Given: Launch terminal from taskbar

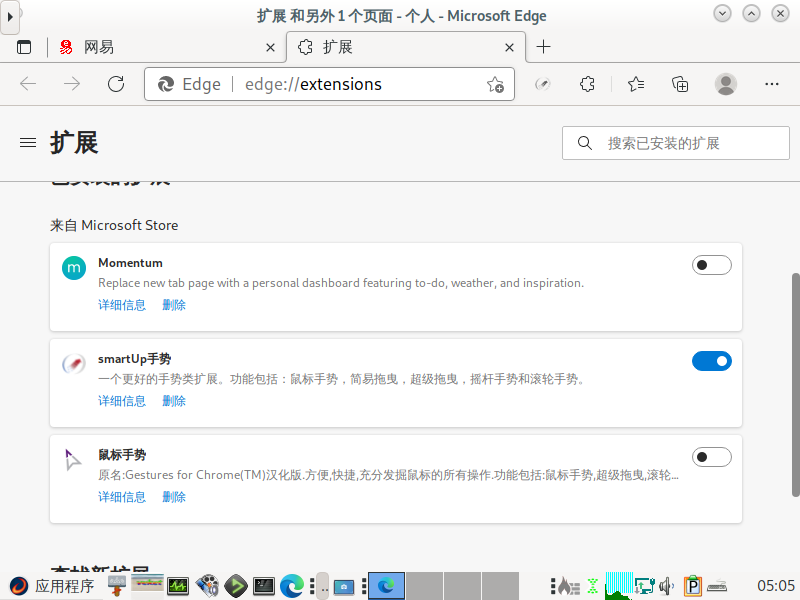Looking at the screenshot, I should tap(264, 586).
